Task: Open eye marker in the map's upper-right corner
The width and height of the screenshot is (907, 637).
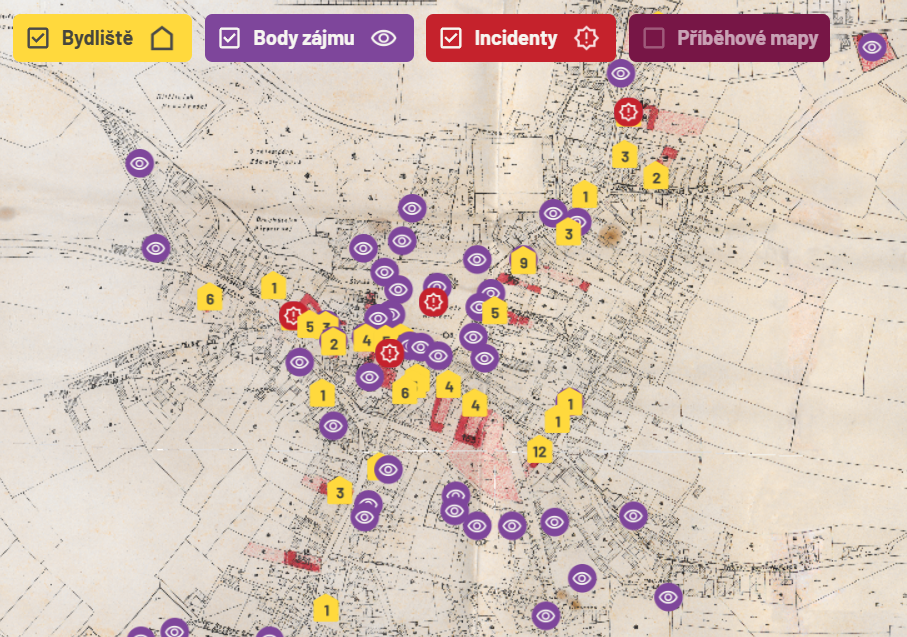Action: pos(872,46)
